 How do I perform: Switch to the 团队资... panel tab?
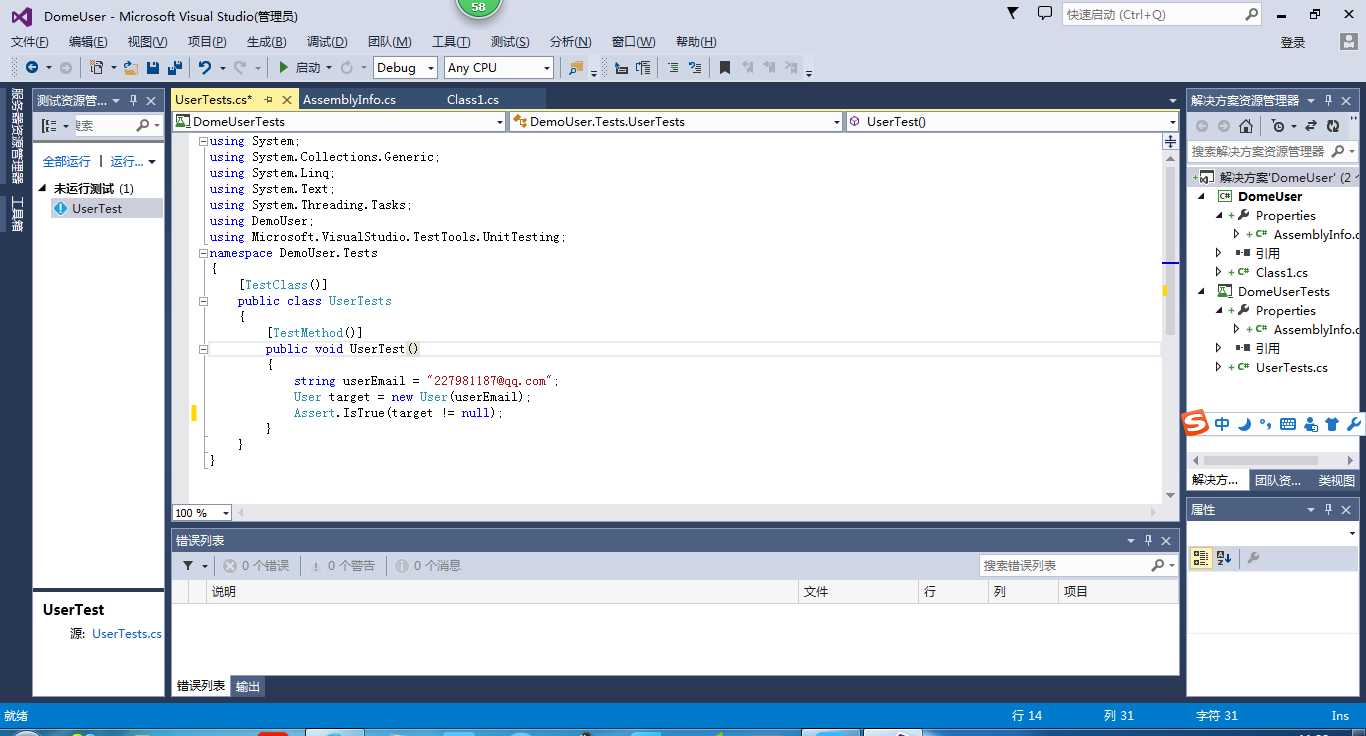click(1278, 481)
